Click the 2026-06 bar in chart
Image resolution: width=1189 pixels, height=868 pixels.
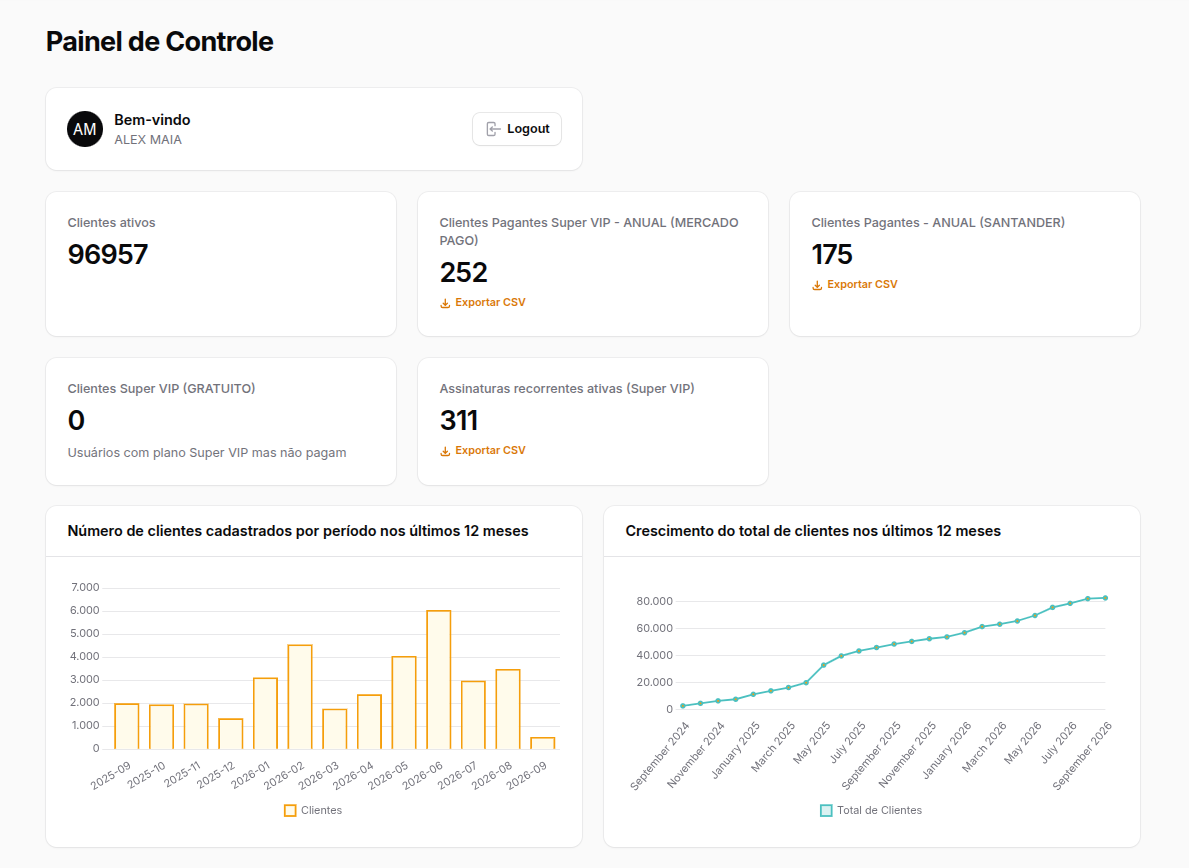tap(439, 680)
